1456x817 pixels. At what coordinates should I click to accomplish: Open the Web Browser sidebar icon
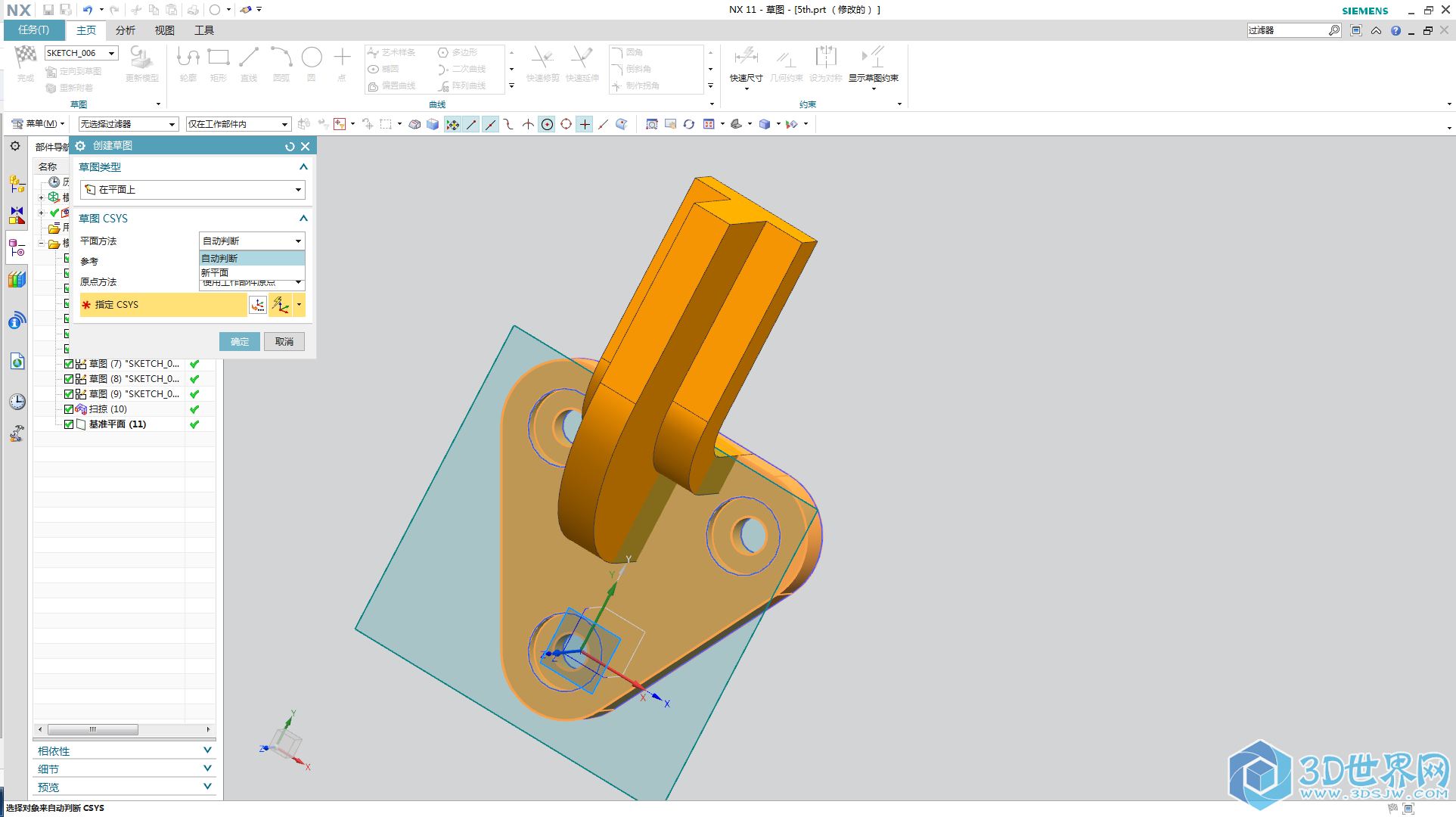[17, 361]
